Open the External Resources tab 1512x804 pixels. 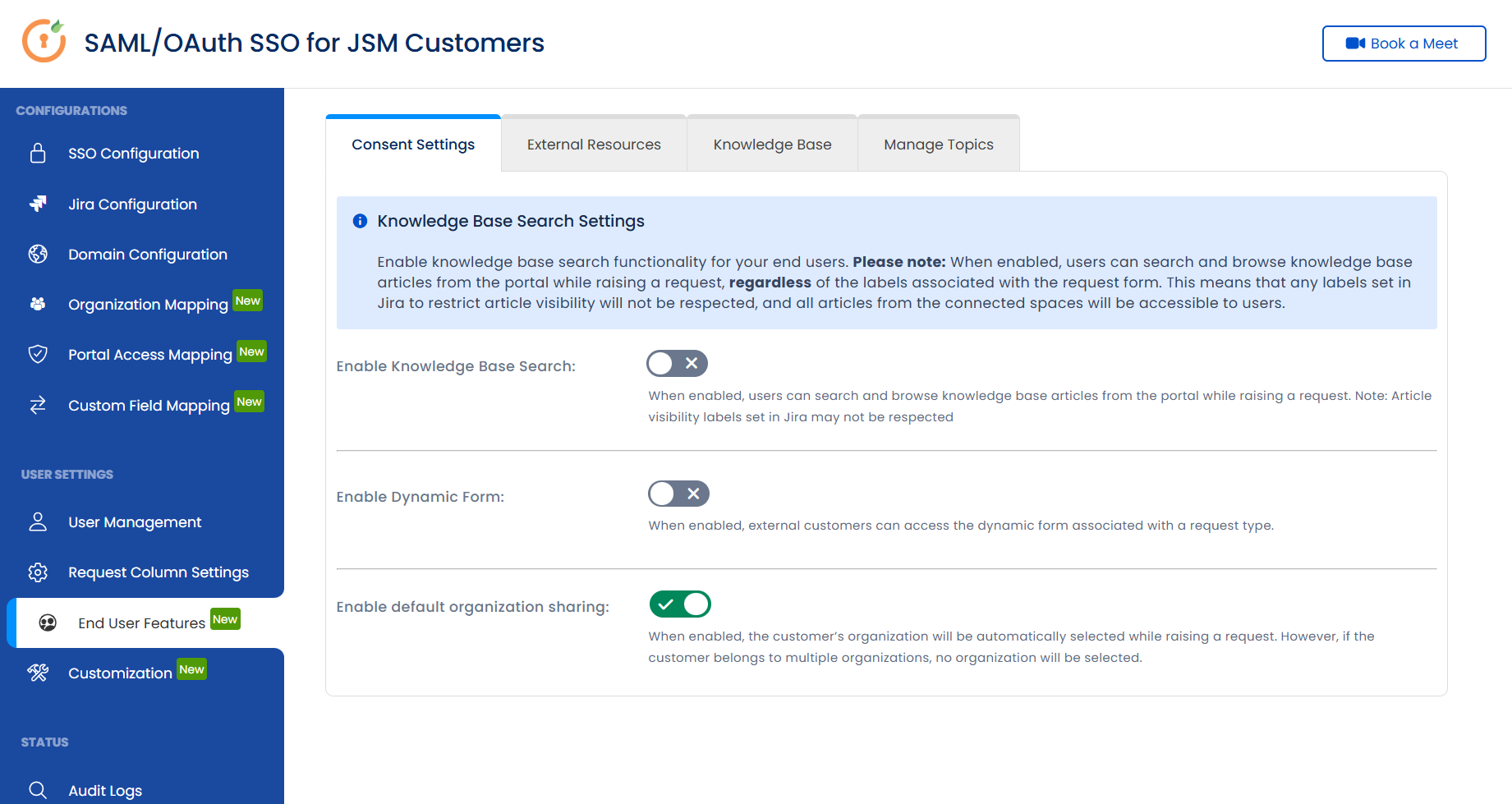point(594,145)
